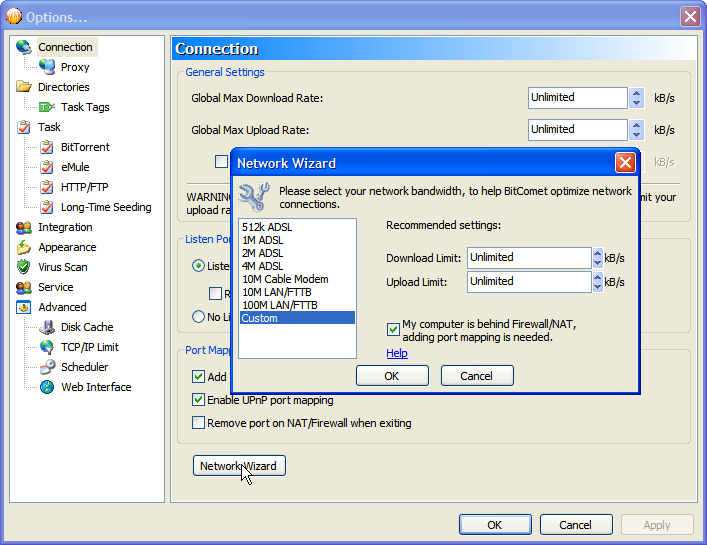
Task: Increase the wizard Upload Limit value
Action: pos(597,277)
